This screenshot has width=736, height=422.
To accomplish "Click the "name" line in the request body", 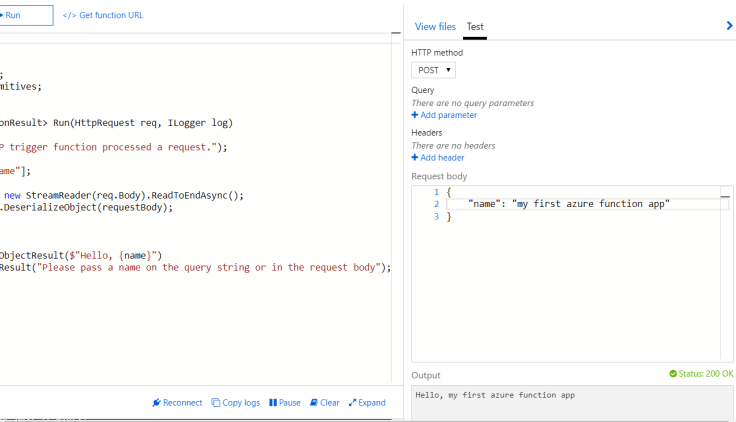I will [x=569, y=204].
